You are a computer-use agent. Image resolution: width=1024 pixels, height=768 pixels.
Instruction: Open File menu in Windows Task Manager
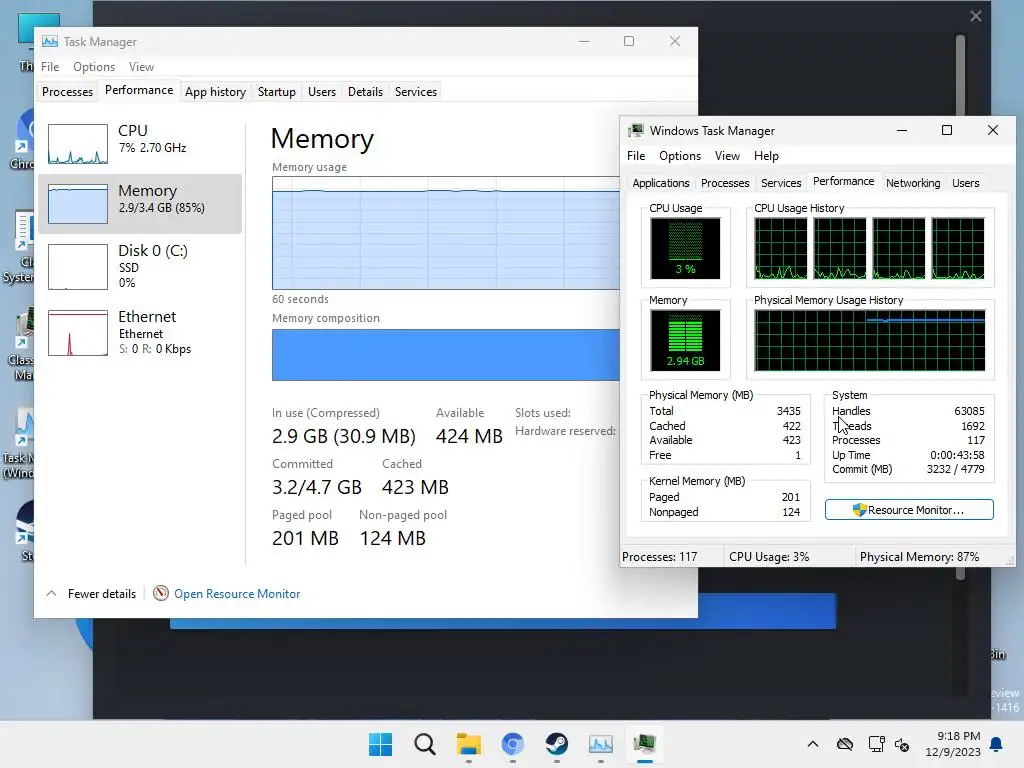[636, 155]
